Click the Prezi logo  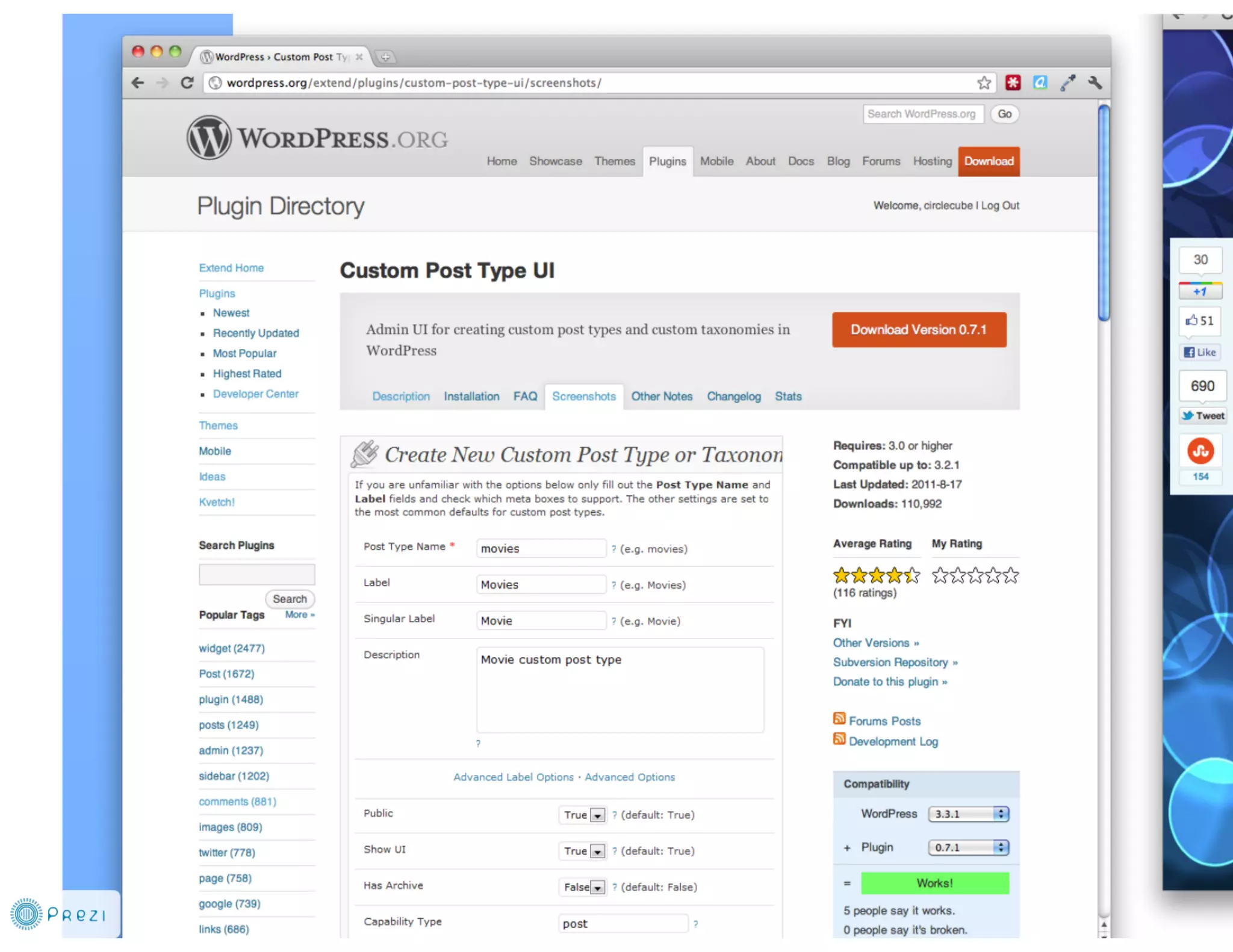point(58,915)
